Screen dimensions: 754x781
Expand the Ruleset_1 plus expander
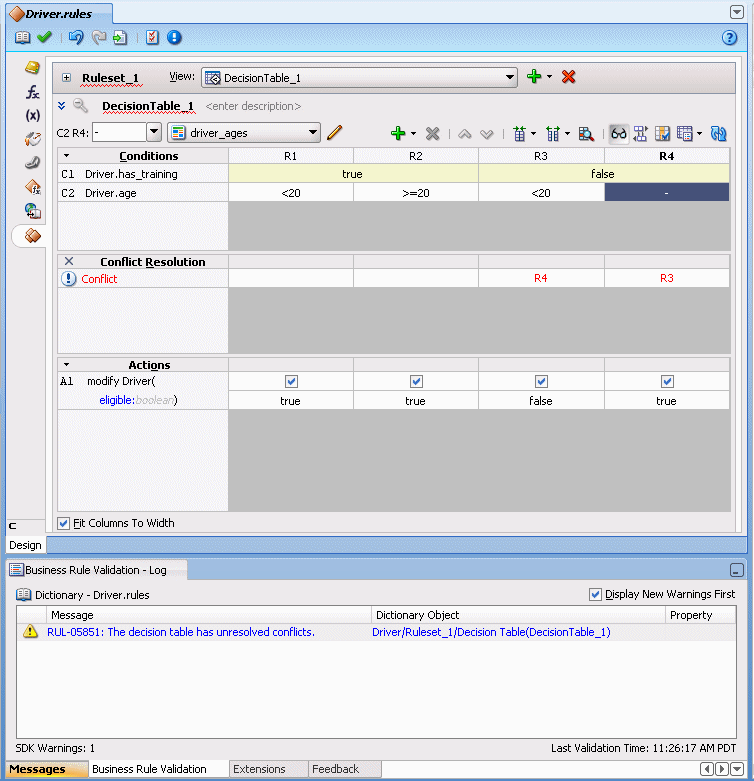(67, 77)
